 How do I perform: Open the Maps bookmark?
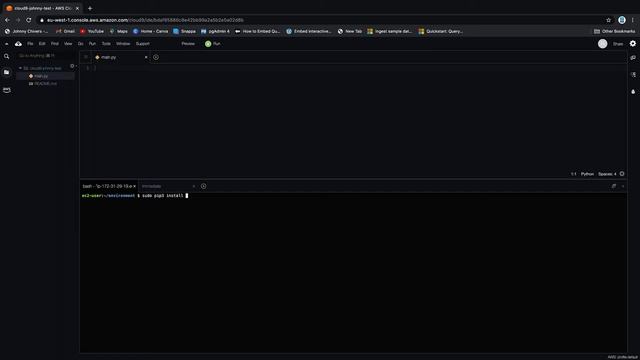click(118, 31)
